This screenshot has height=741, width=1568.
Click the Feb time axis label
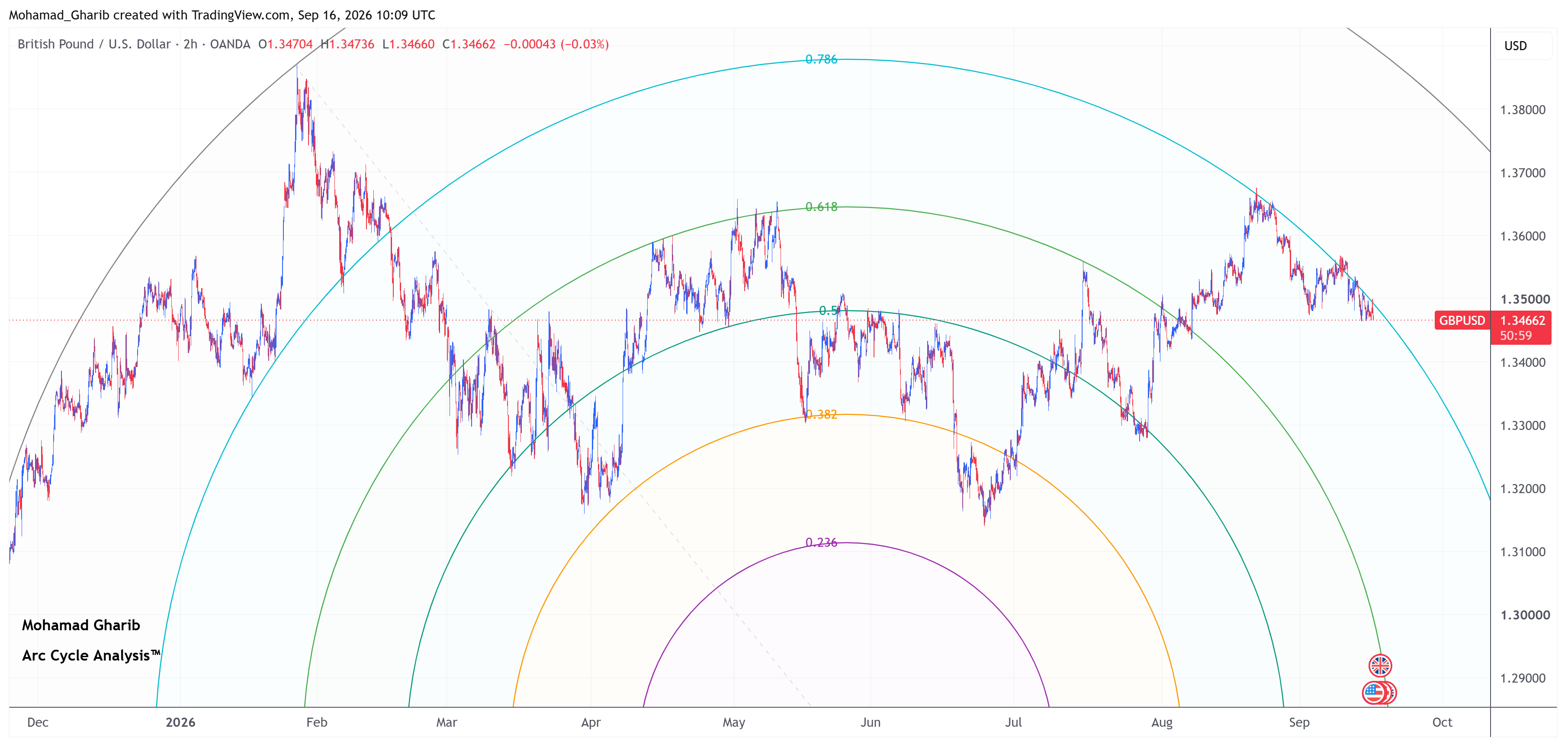click(x=317, y=722)
